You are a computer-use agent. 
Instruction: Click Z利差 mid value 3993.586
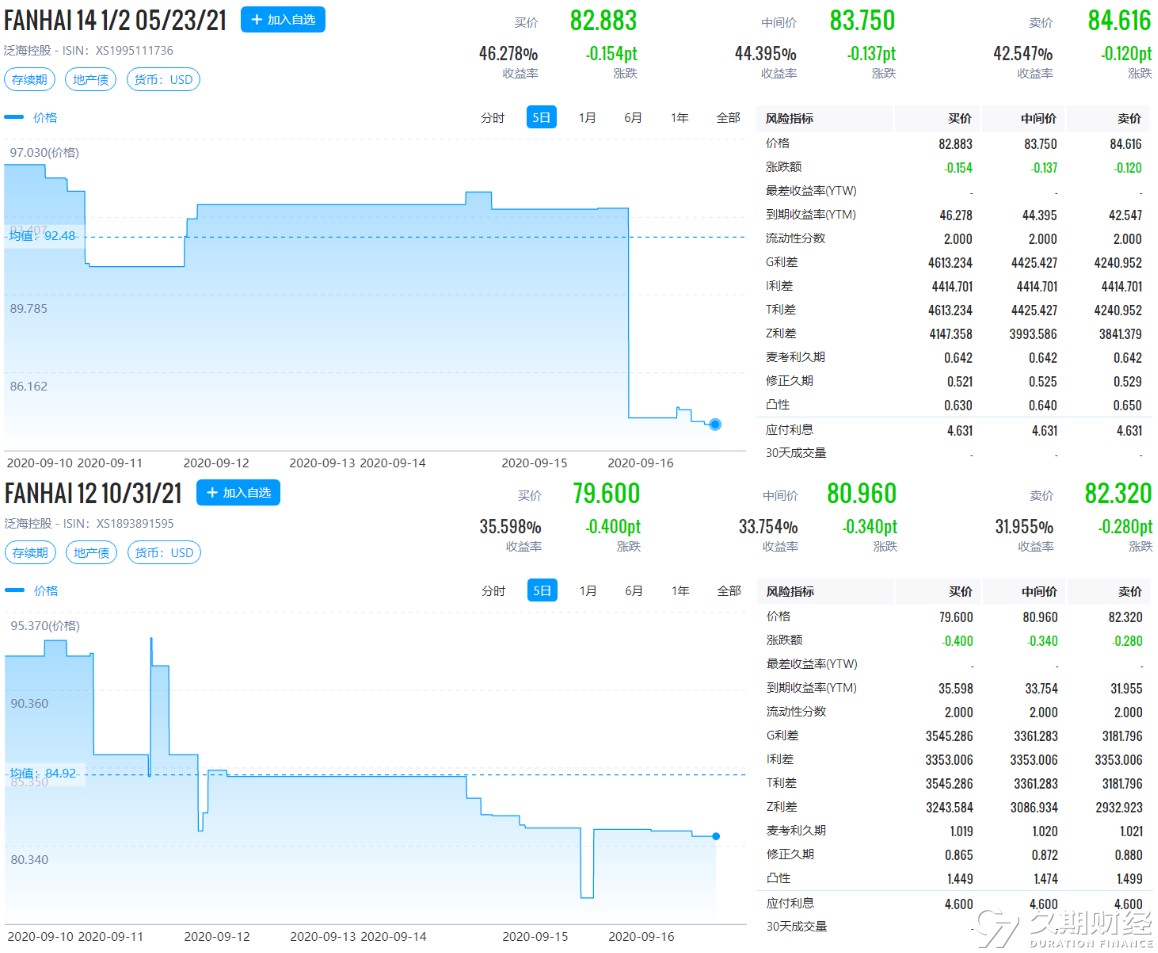[1033, 334]
